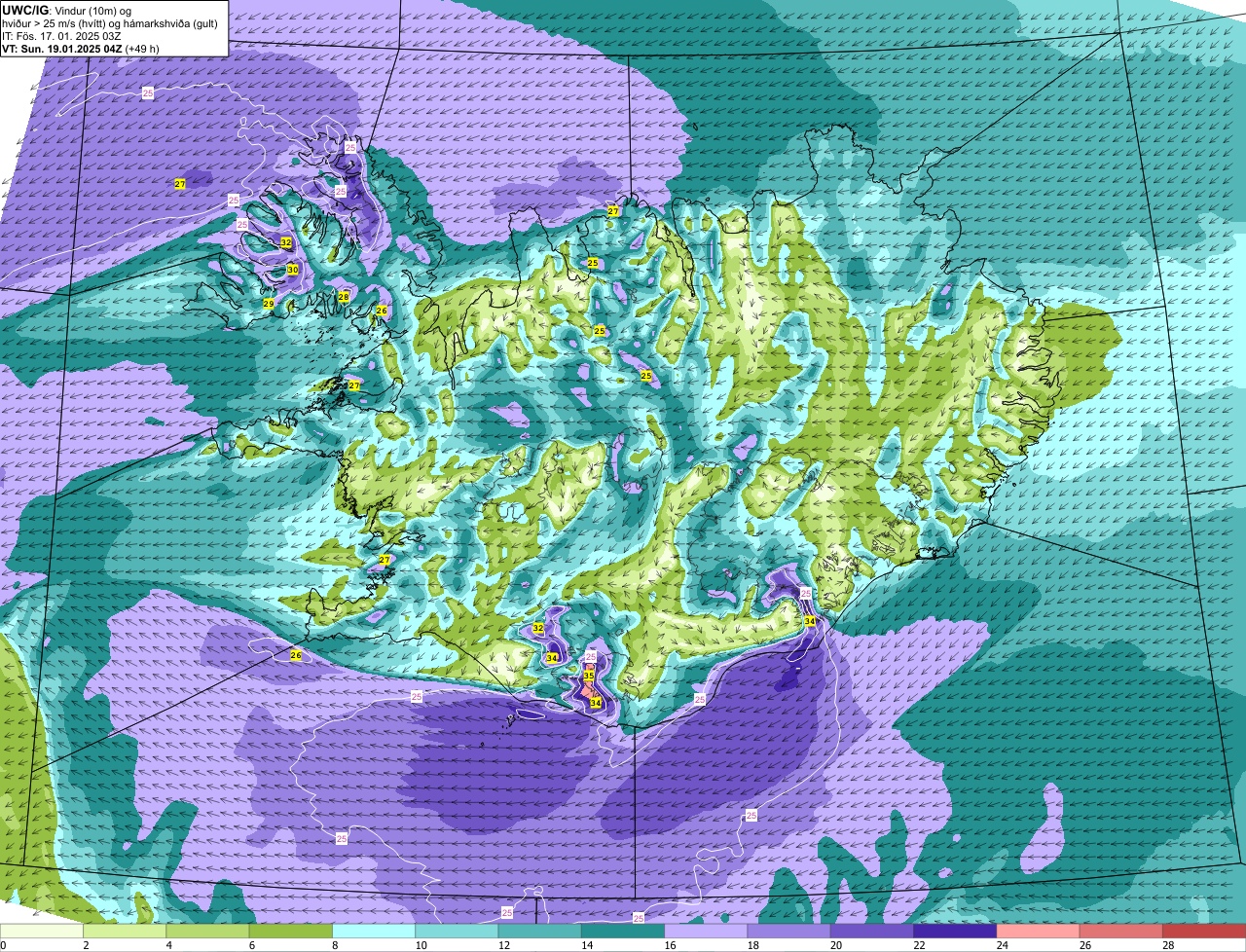1246x952 pixels.
Task: Click the legend tick label "0"
Action: 3,945
